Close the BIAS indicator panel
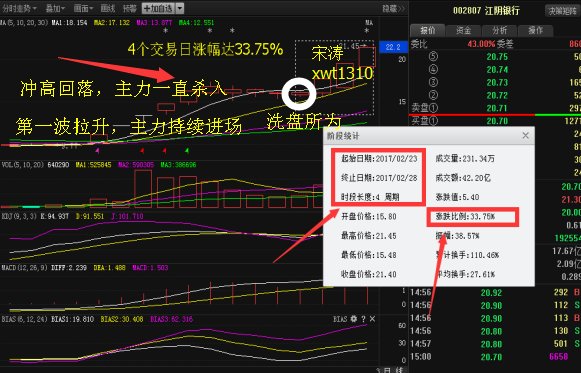The image size is (581, 373). pyautogui.click(x=372, y=319)
